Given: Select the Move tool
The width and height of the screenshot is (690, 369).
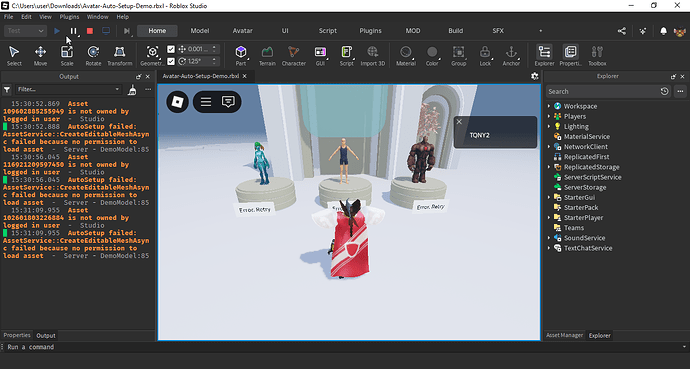Looking at the screenshot, I should (x=40, y=55).
